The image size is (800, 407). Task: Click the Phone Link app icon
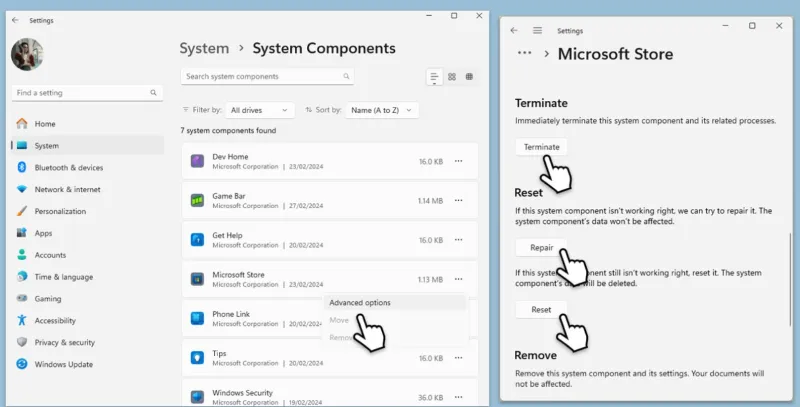click(197, 318)
